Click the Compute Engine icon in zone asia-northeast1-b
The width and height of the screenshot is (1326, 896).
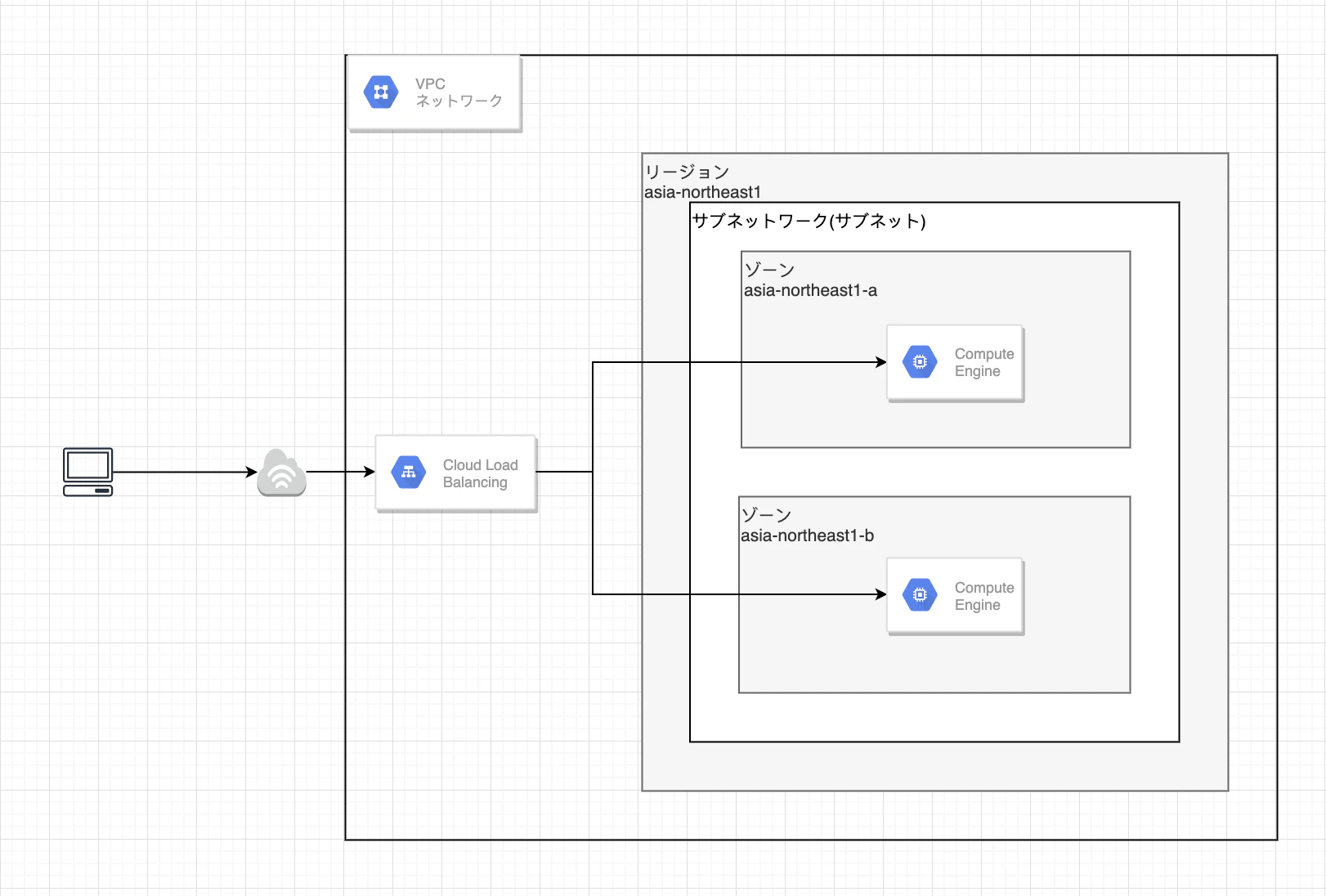(x=920, y=594)
